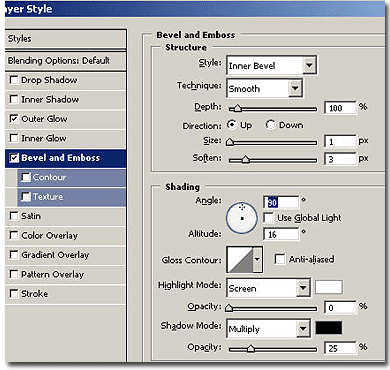Click the Soften px input field
The image size is (390, 370).
tap(340, 159)
